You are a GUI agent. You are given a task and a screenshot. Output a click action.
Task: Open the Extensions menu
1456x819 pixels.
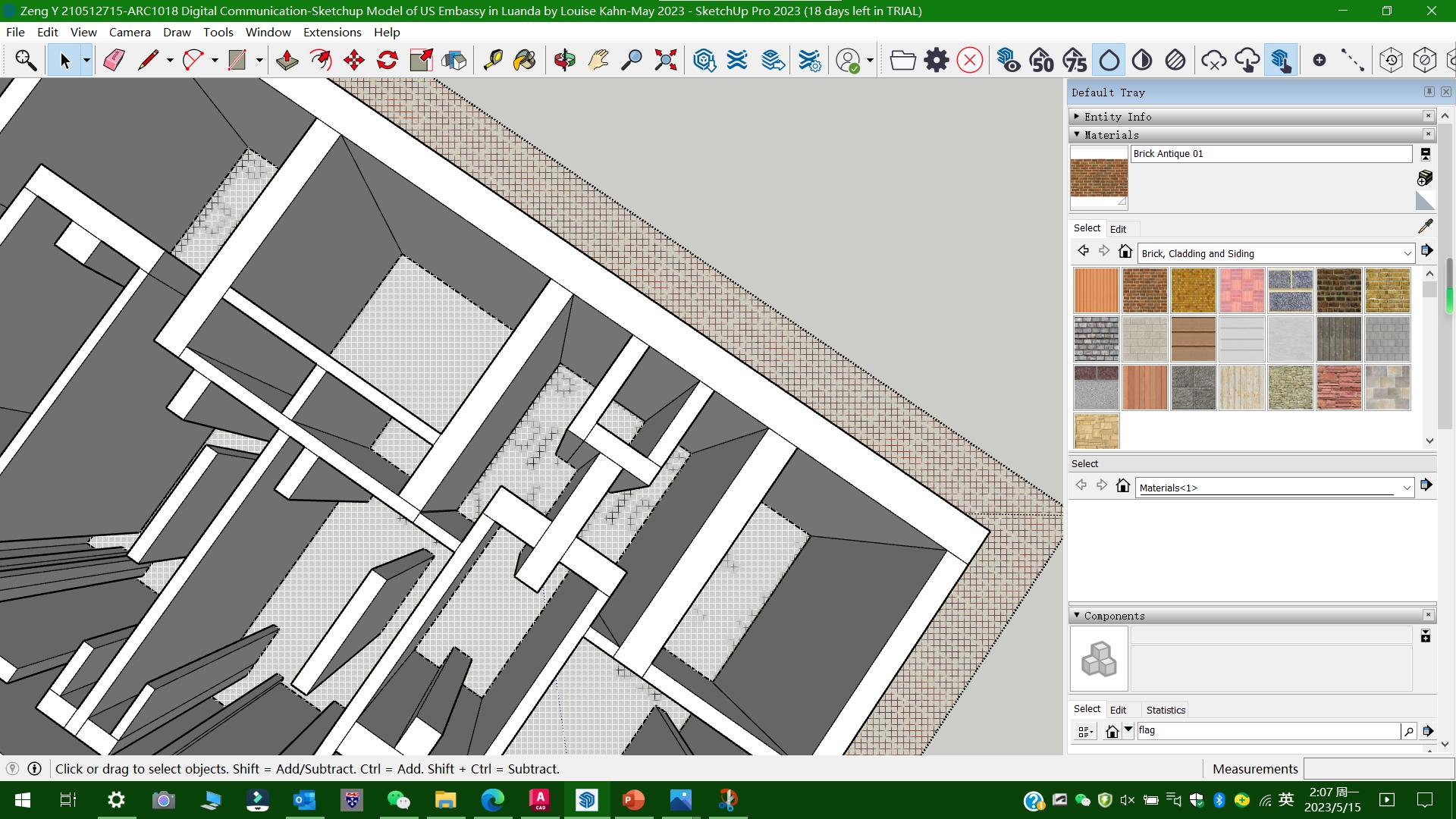click(331, 32)
